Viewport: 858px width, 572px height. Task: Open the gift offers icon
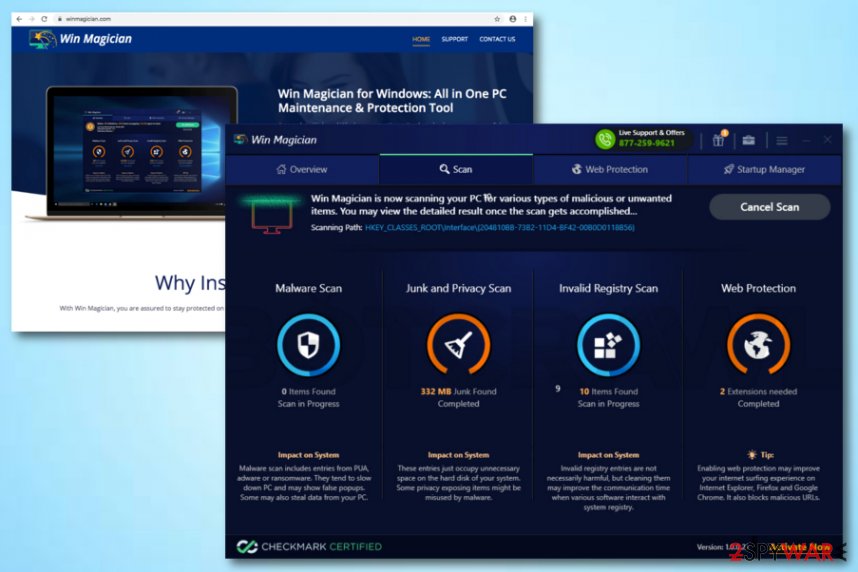pyautogui.click(x=718, y=140)
